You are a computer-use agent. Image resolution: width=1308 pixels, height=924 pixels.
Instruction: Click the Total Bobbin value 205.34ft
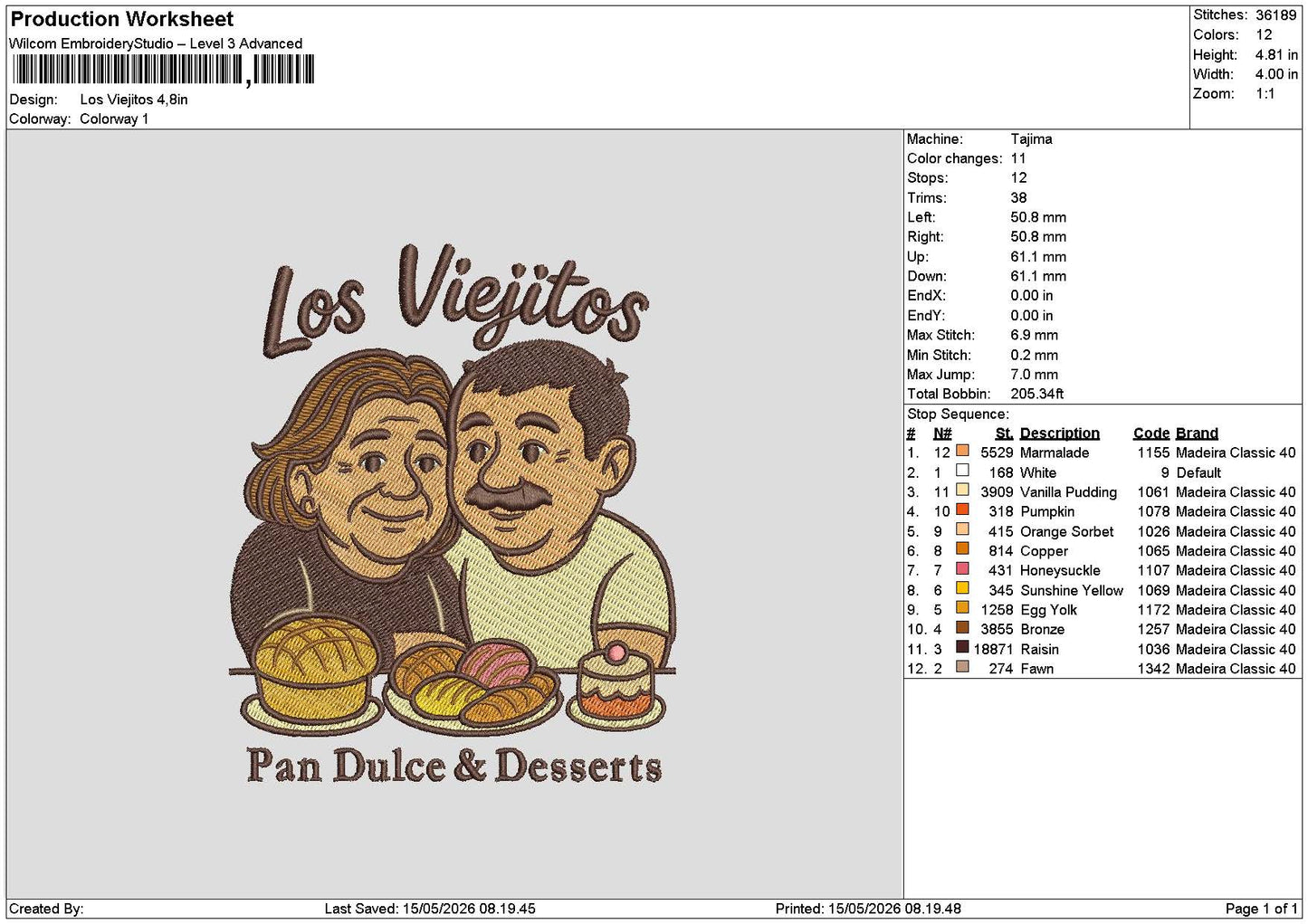[x=1036, y=394]
